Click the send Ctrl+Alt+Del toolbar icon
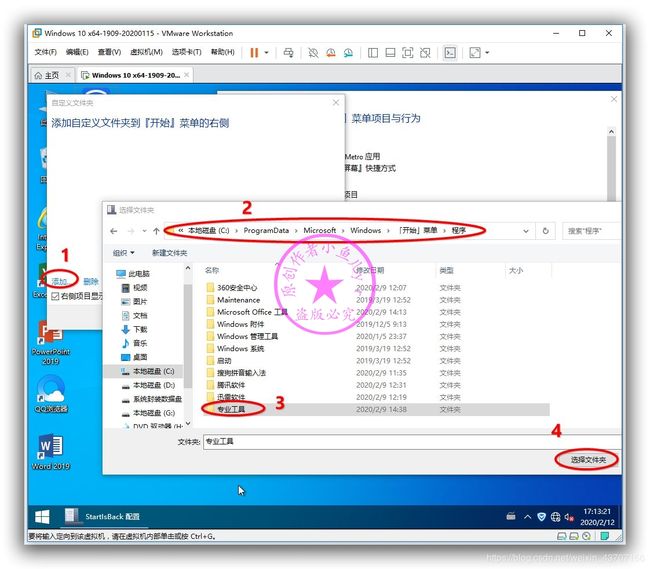The width and height of the screenshot is (650, 569). [x=289, y=53]
